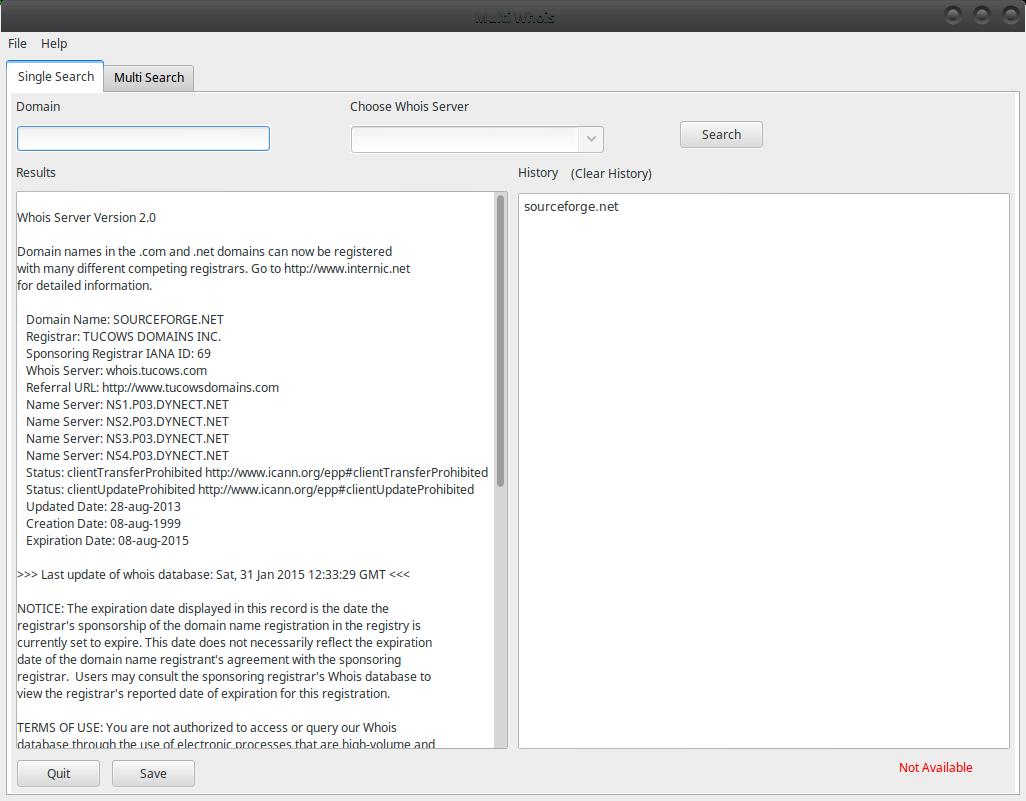
Task: Open the Help menu
Action: (54, 44)
